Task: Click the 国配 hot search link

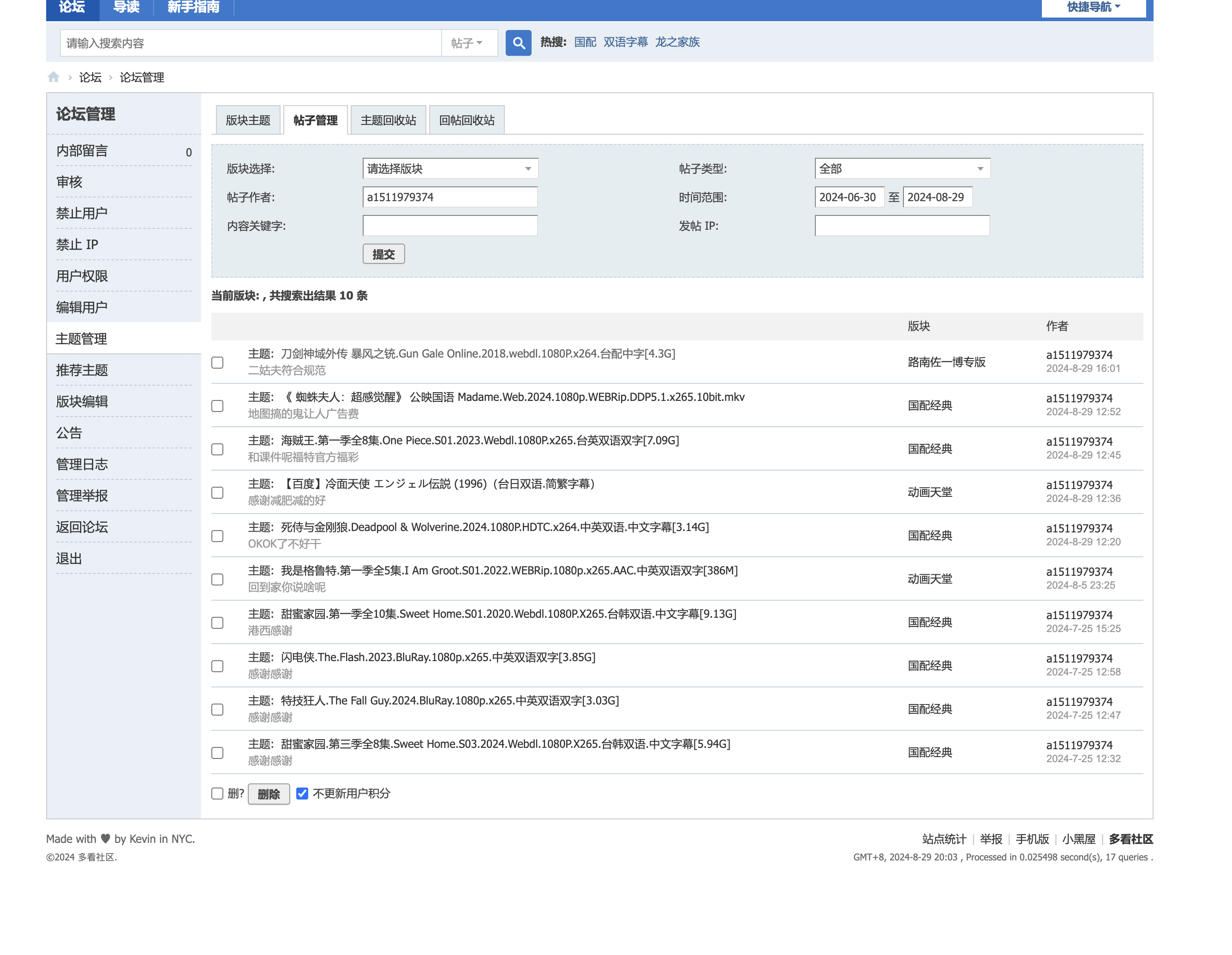Action: tap(585, 42)
